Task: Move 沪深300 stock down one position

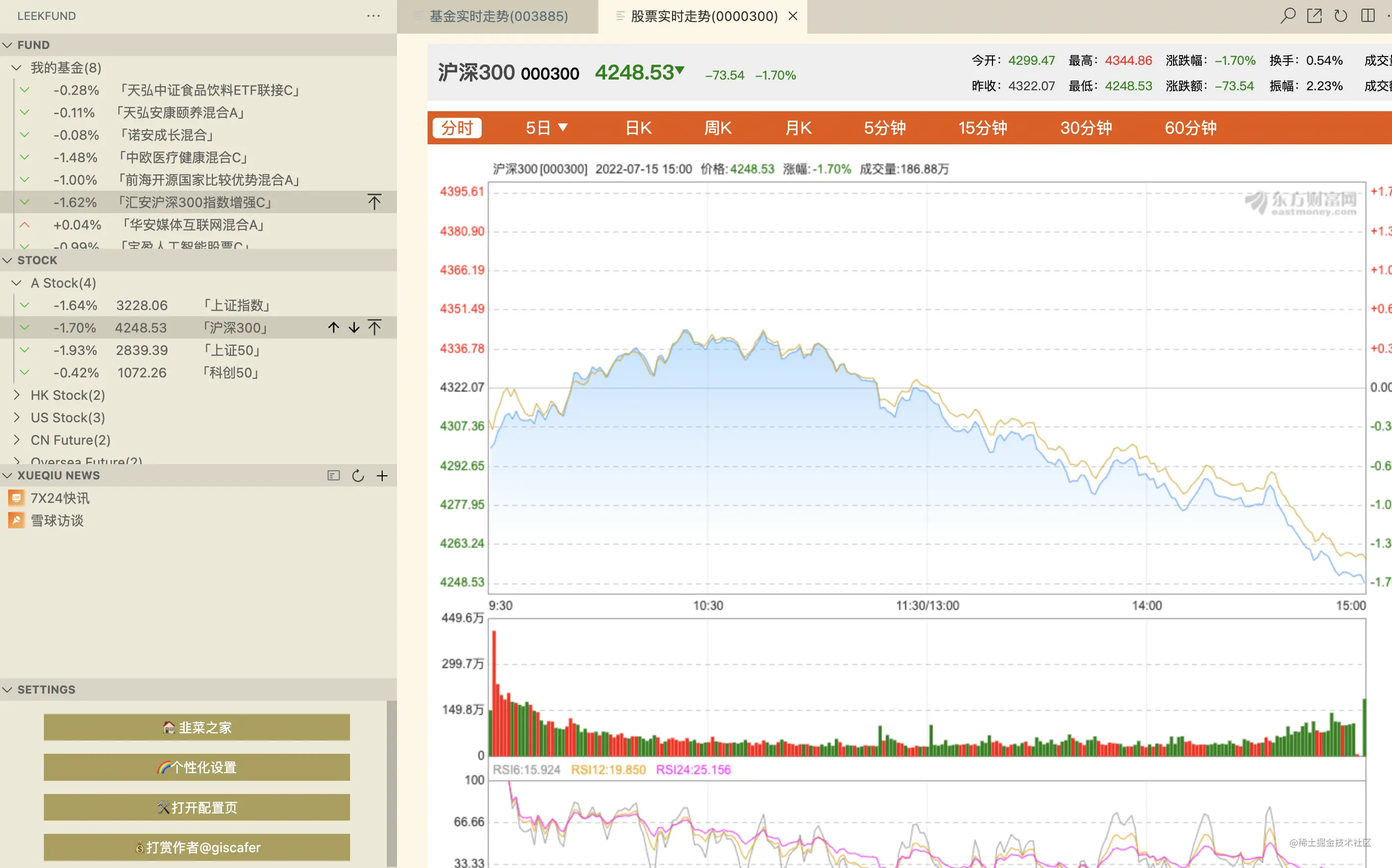Action: 354,328
